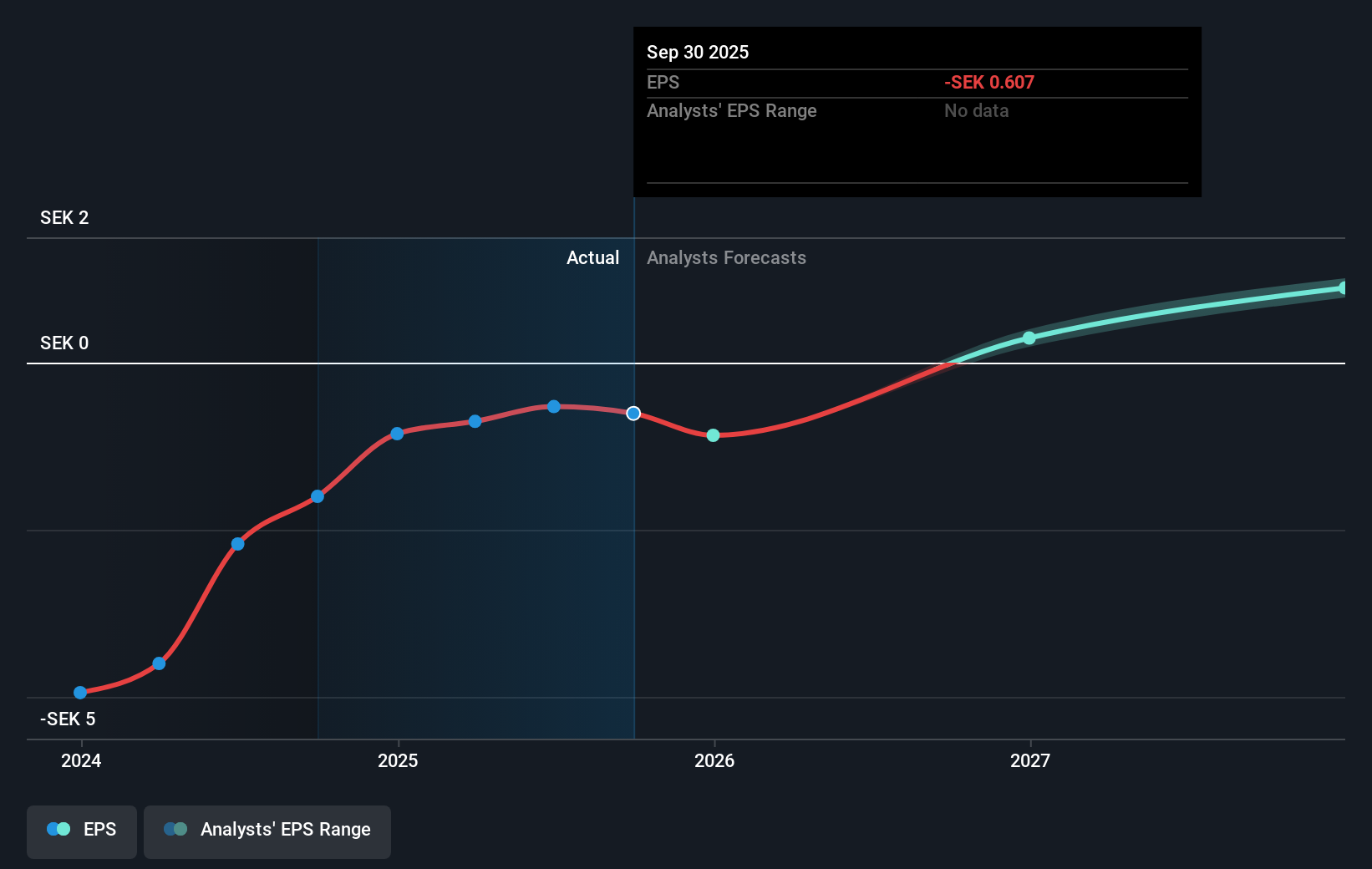
Task: Click the 2027 forecast data point
Action: (x=1029, y=338)
